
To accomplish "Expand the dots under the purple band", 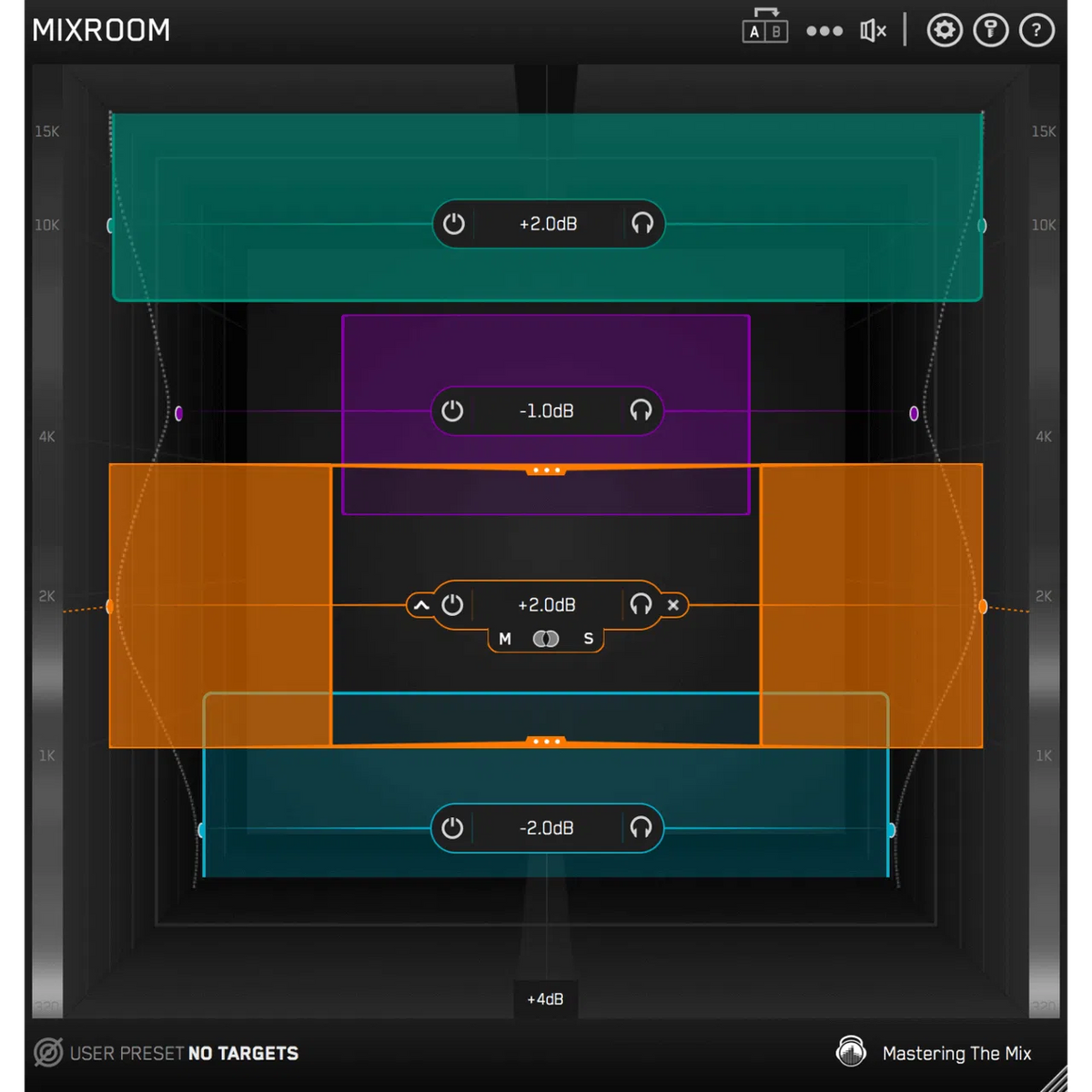I will [546, 471].
